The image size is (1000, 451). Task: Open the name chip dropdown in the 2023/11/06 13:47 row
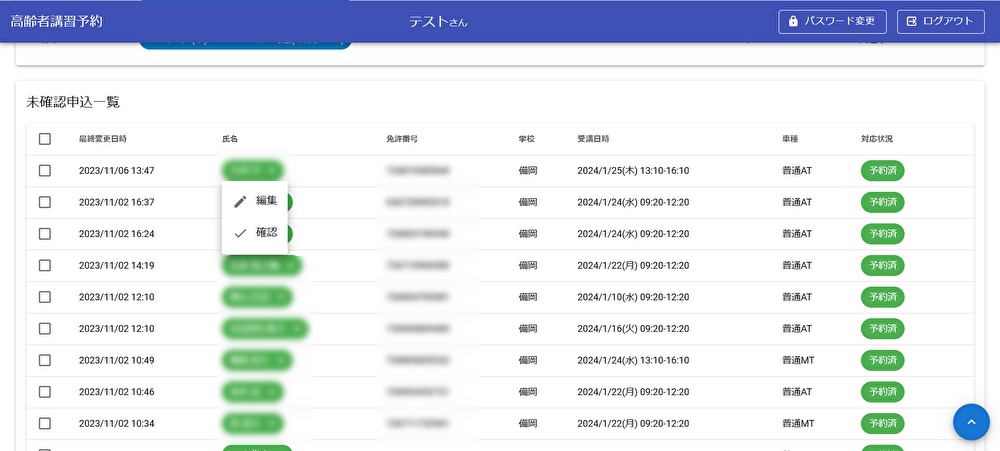tap(253, 170)
